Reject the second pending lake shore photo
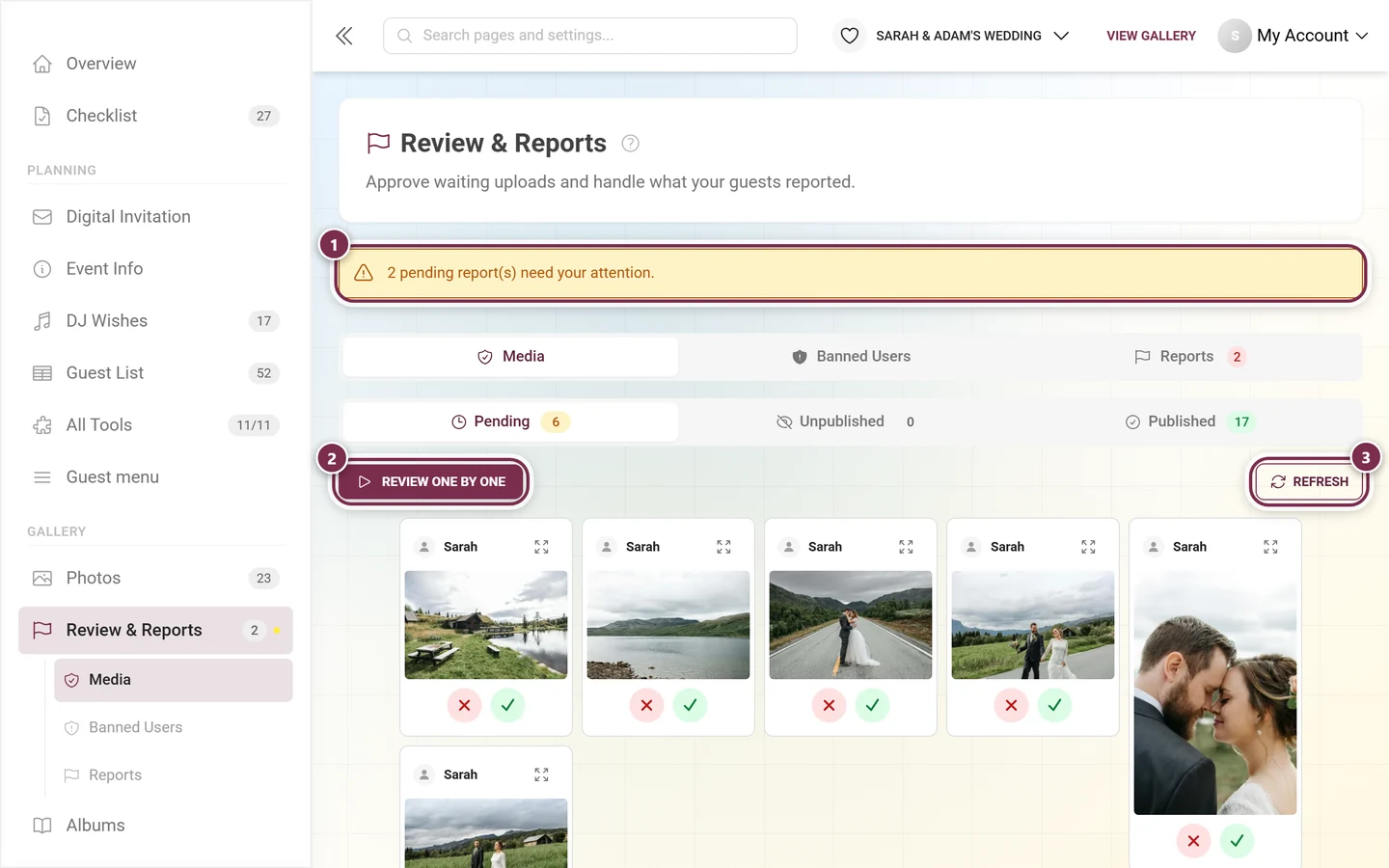Image resolution: width=1389 pixels, height=868 pixels. click(x=646, y=705)
